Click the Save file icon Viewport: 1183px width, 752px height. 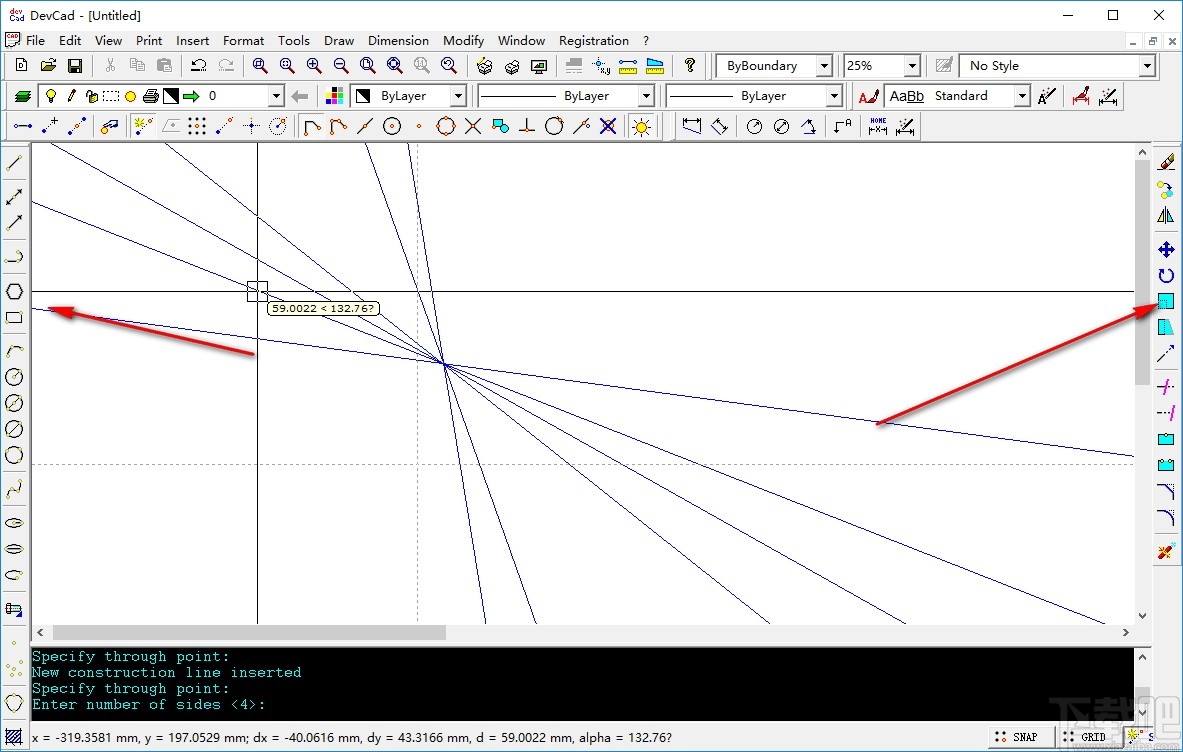[75, 66]
